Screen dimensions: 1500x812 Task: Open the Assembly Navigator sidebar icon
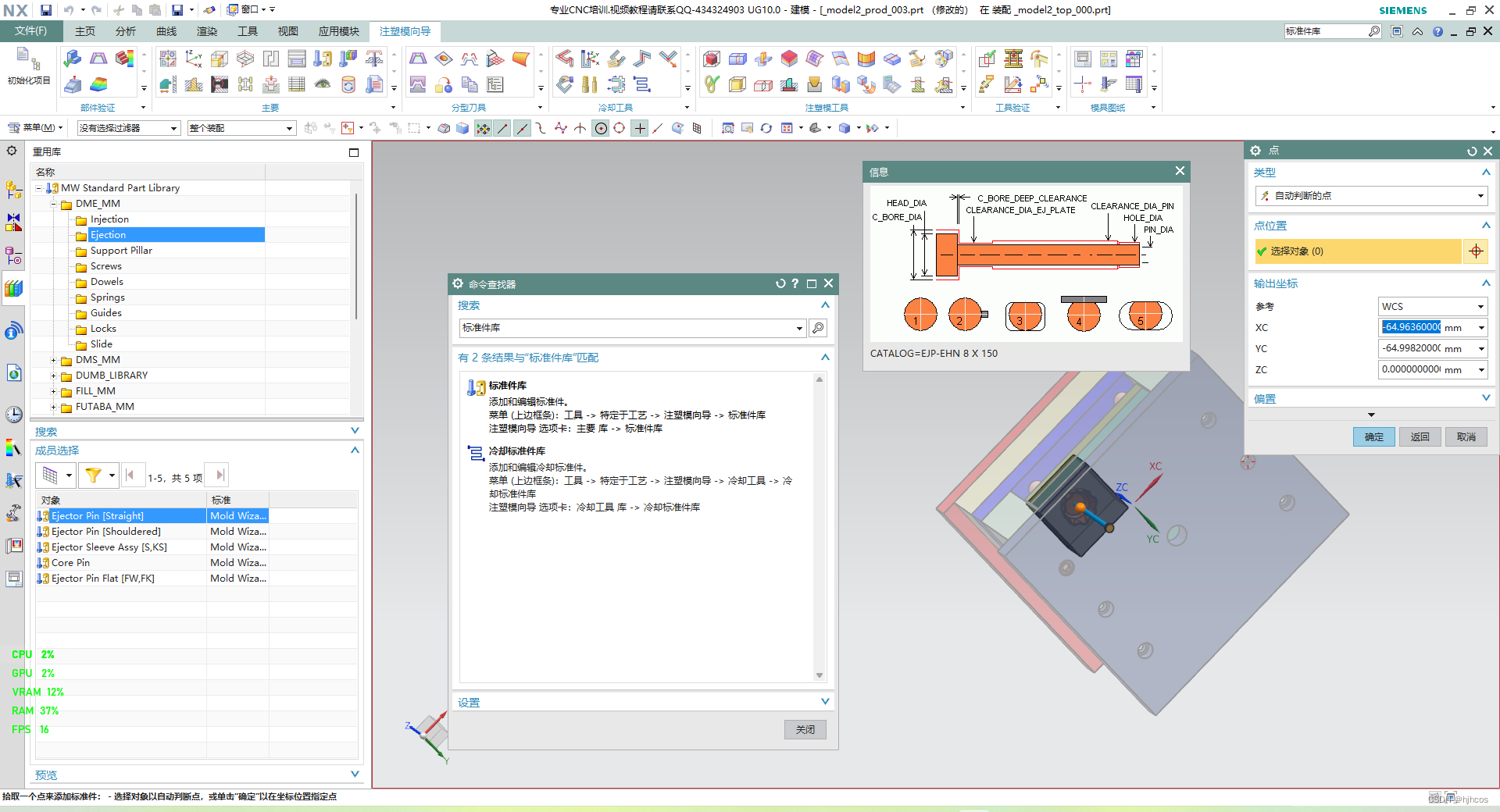point(13,190)
